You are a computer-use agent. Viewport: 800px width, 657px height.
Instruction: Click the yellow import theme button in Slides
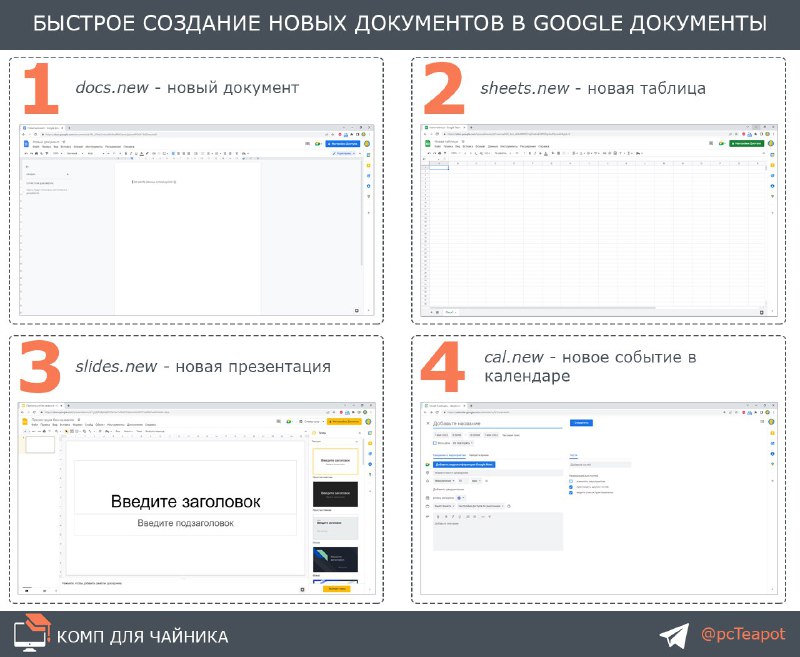[x=337, y=588]
